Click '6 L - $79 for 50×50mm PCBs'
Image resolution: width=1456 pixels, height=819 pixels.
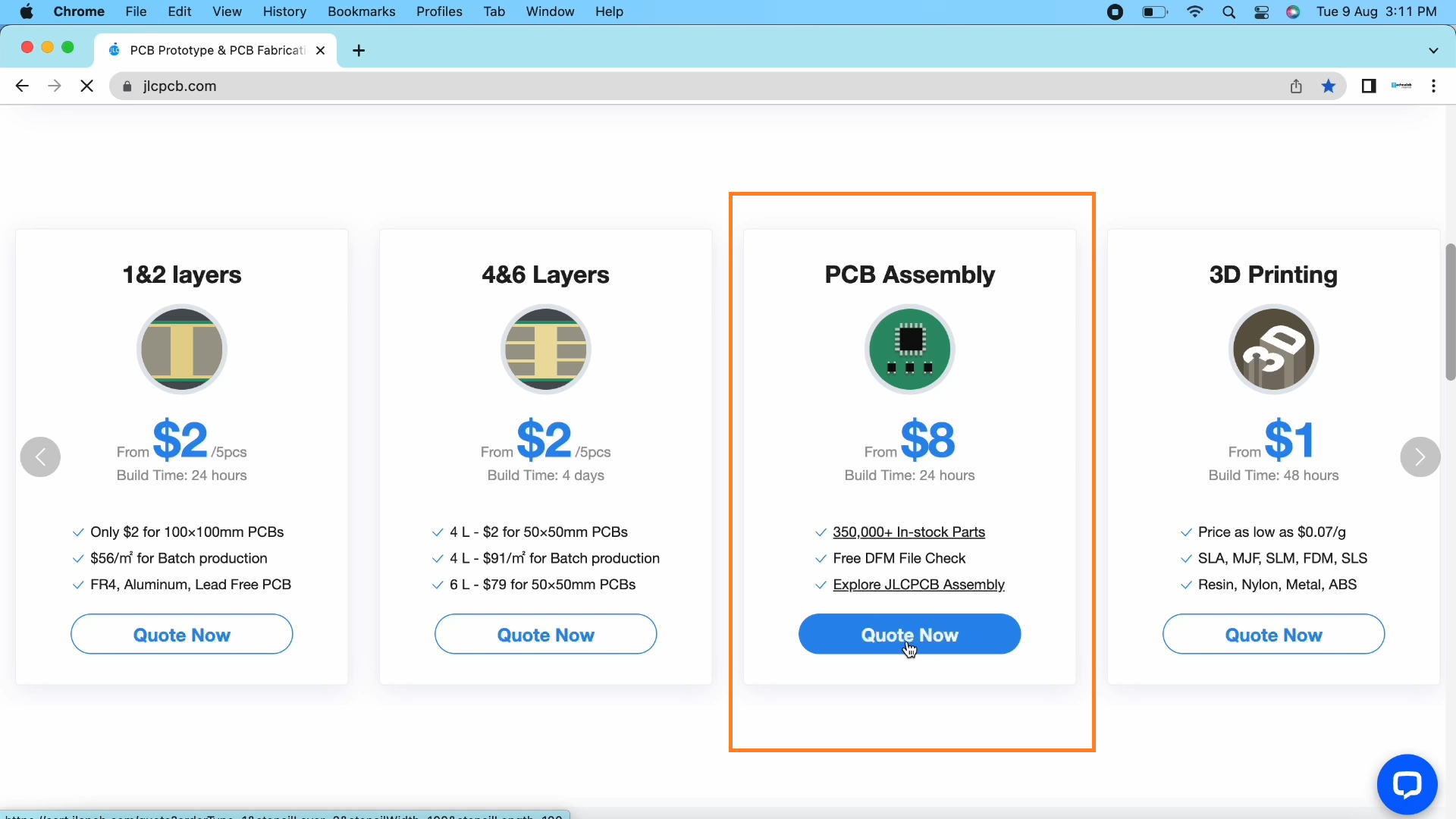(x=542, y=585)
